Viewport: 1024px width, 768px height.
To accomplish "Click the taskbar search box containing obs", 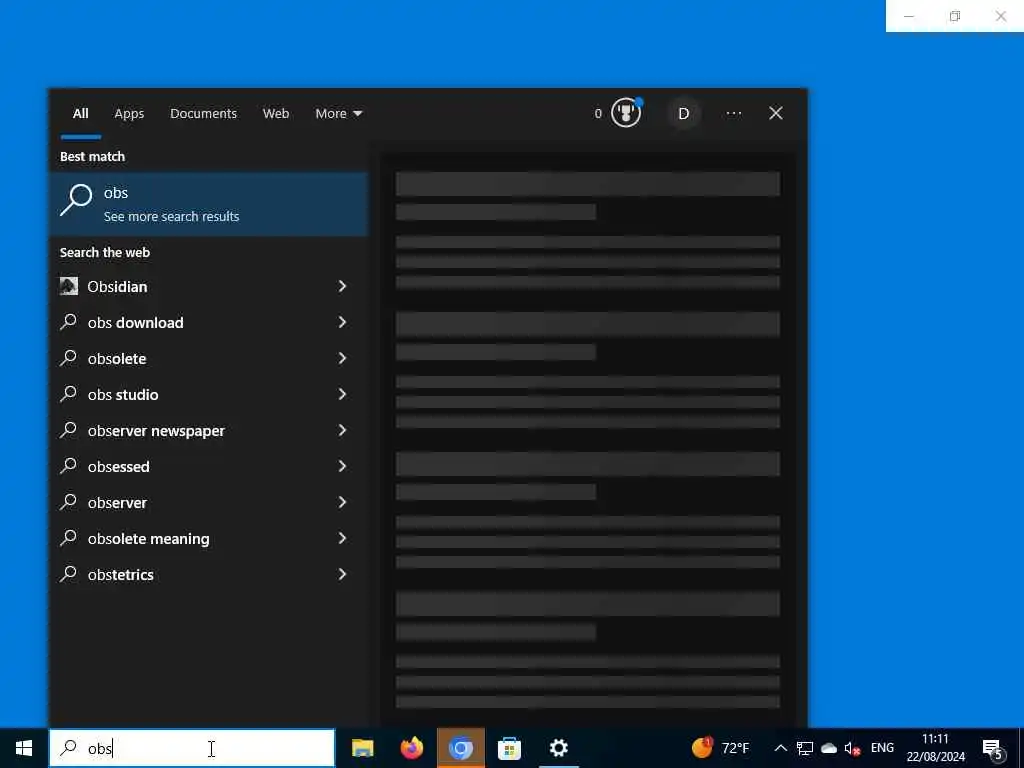I will pos(192,748).
